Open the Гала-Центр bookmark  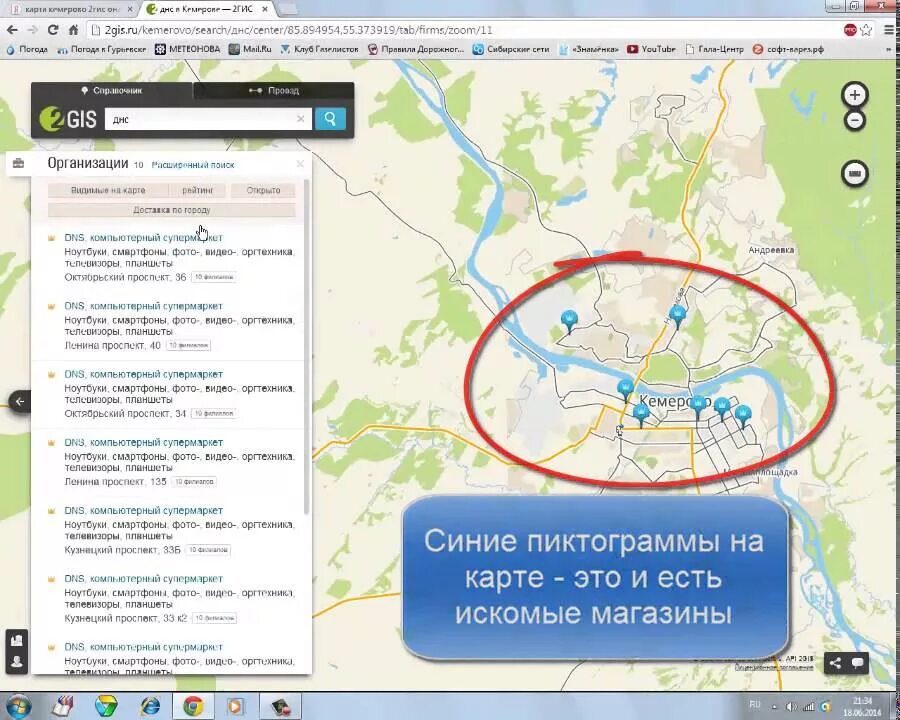[x=715, y=49]
